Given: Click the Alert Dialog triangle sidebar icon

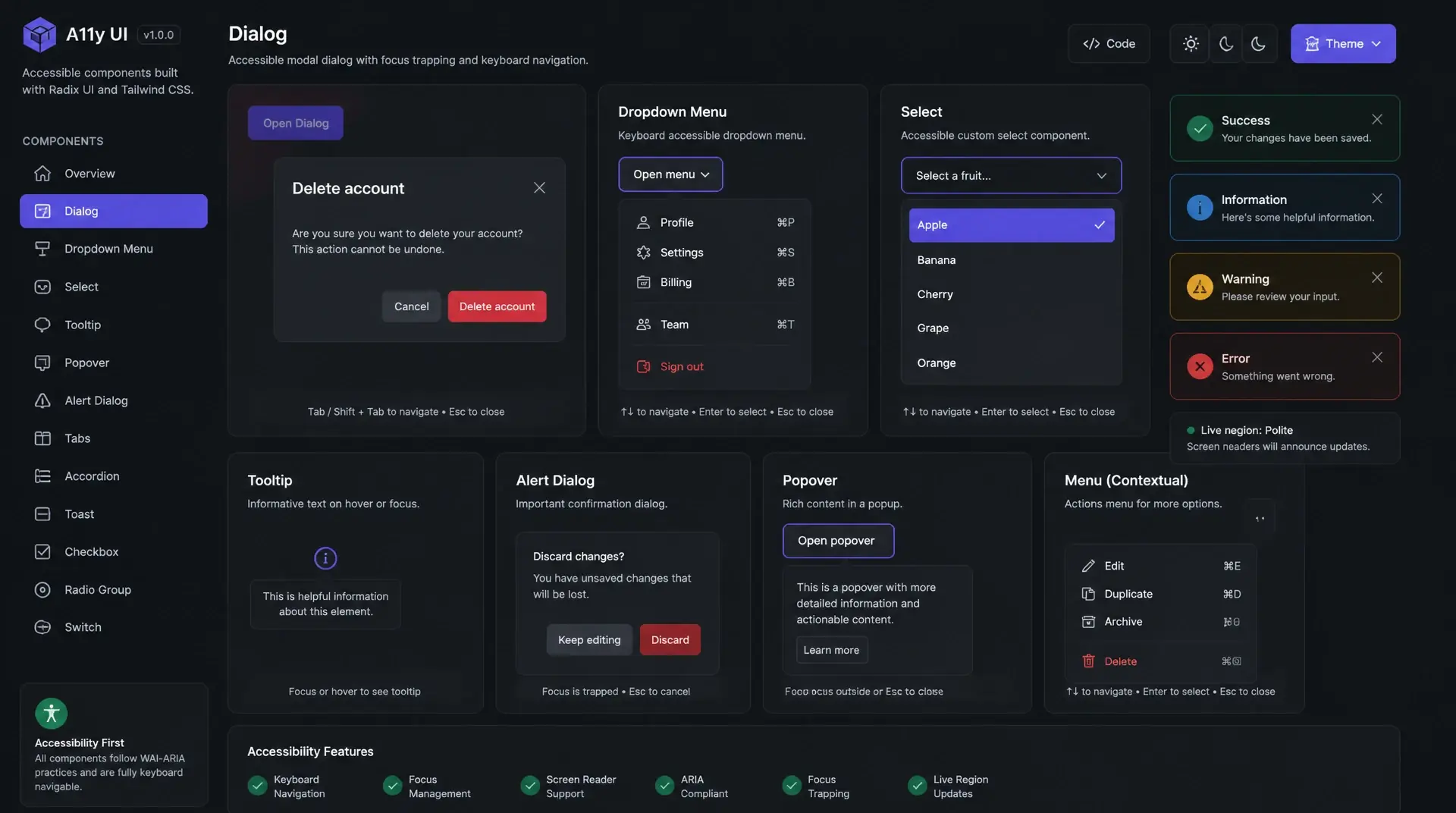Looking at the screenshot, I should pos(42,400).
